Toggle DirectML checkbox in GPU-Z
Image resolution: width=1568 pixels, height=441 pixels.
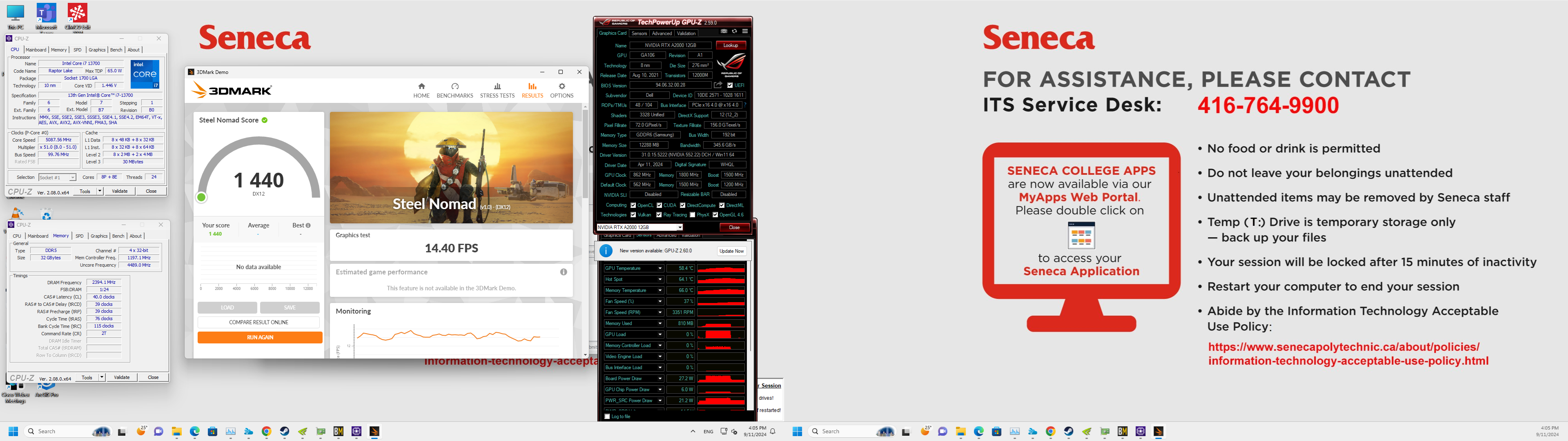tap(722, 205)
